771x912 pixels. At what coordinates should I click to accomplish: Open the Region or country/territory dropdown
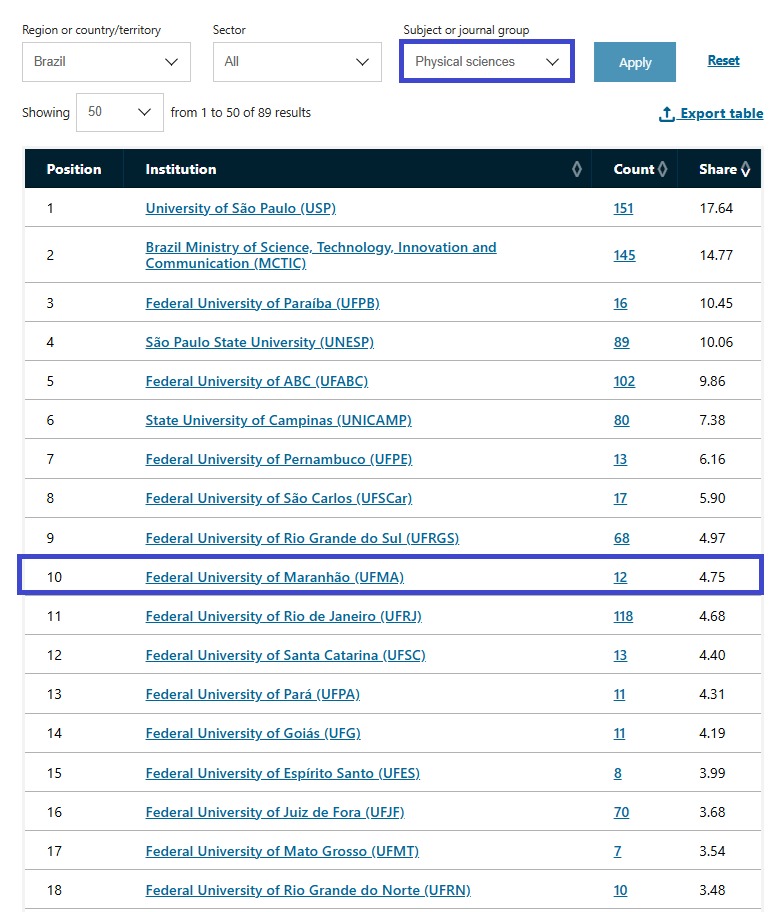[x=106, y=62]
